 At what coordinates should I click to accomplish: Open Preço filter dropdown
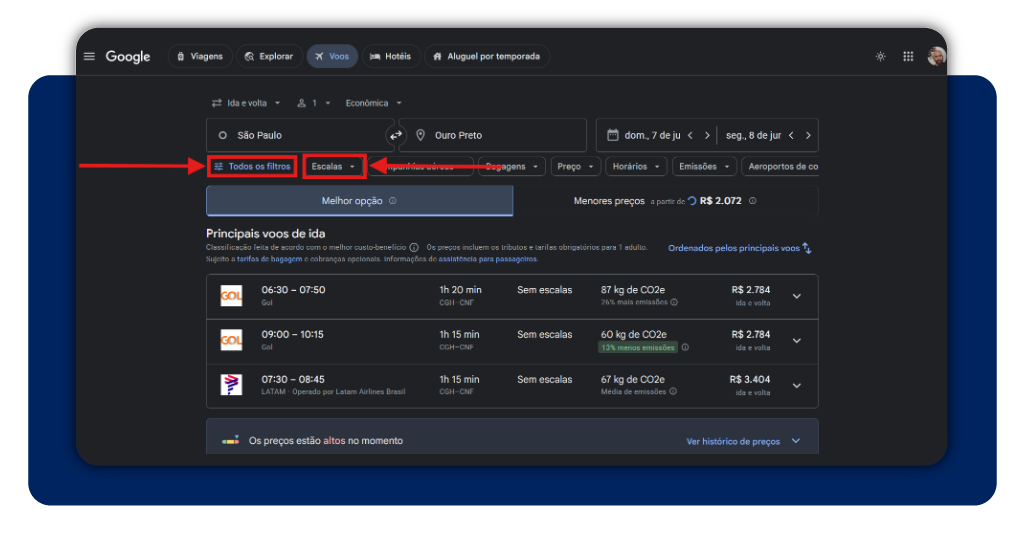(x=575, y=166)
